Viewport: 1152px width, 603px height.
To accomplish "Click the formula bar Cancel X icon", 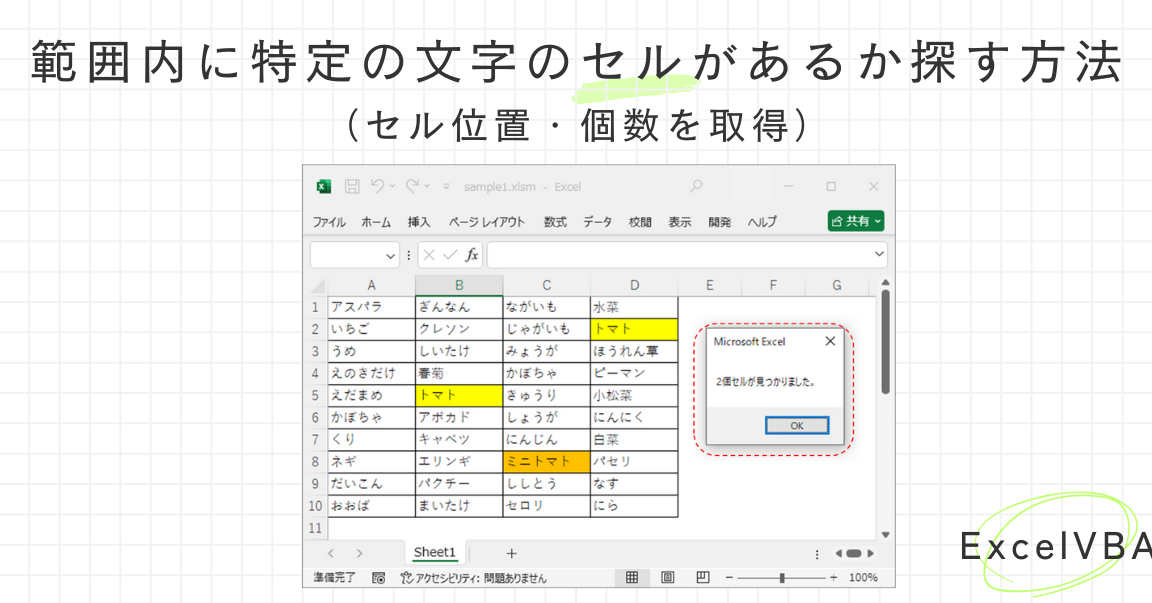I will click(430, 255).
